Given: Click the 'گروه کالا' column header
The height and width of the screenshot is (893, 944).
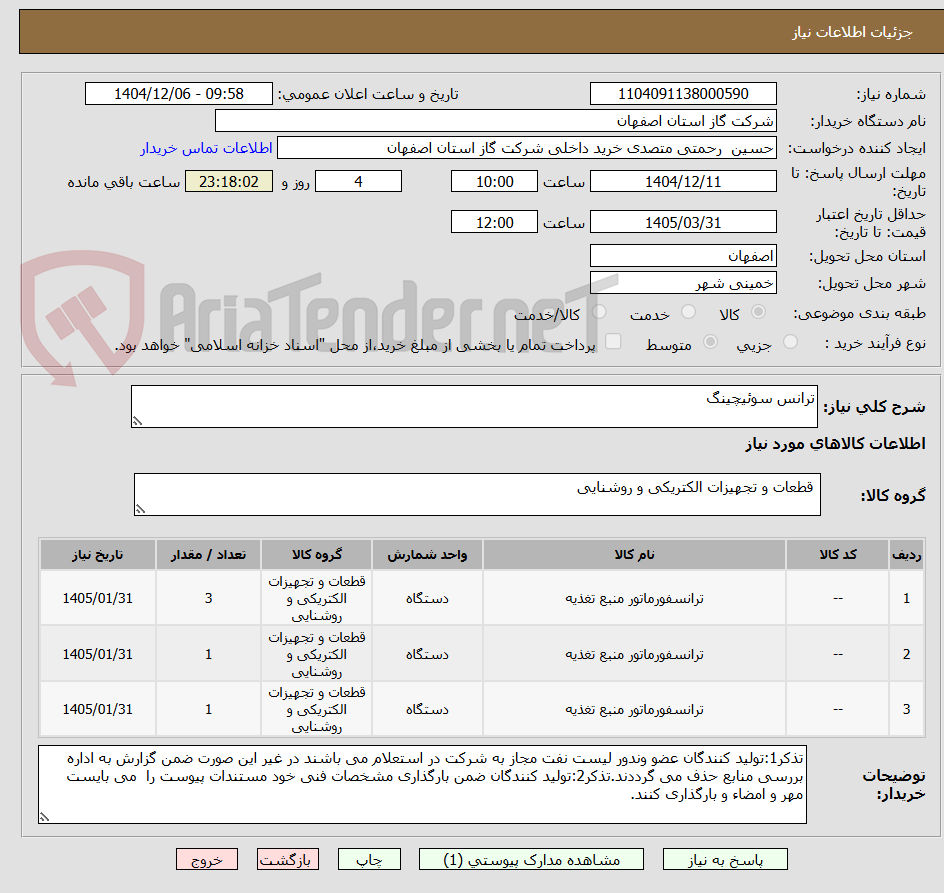Looking at the screenshot, I should click(317, 555).
